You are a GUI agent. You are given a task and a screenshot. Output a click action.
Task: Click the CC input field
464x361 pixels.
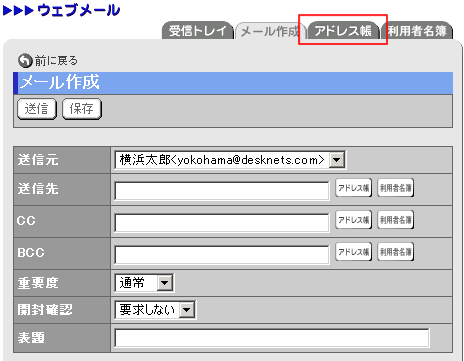pyautogui.click(x=222, y=223)
